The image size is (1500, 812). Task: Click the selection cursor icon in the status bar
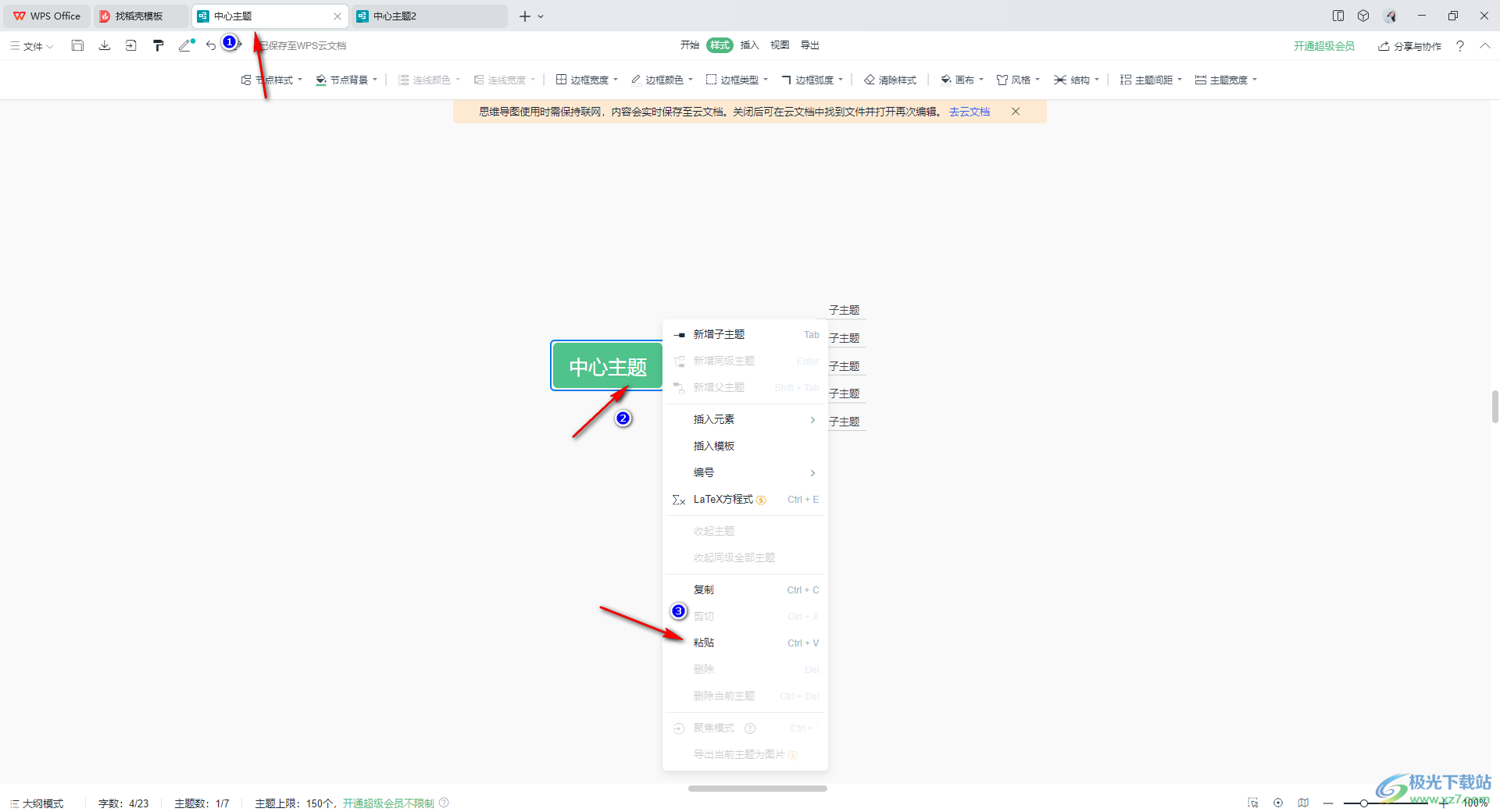pyautogui.click(x=1253, y=803)
